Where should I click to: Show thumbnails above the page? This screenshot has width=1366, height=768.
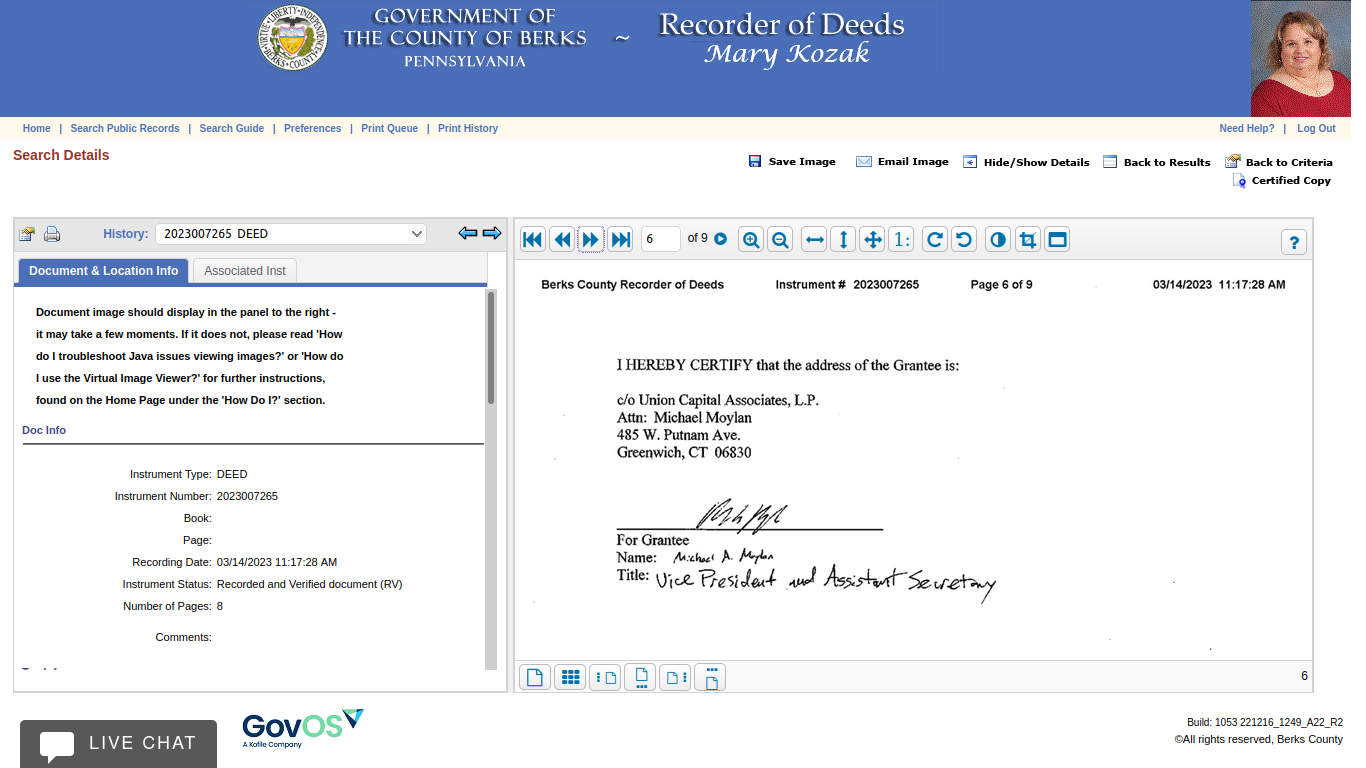coord(711,677)
